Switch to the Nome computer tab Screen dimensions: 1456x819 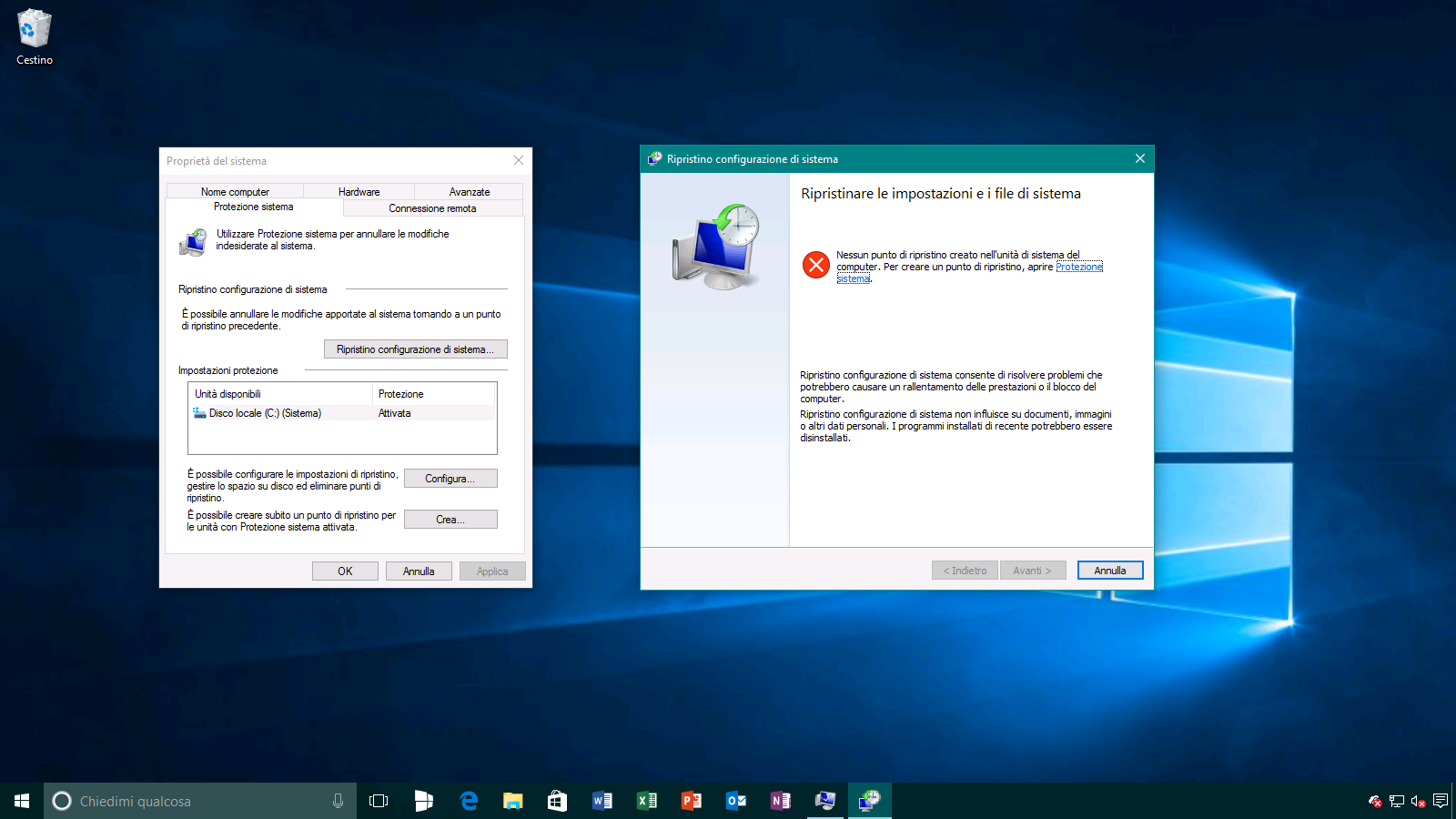pyautogui.click(x=235, y=192)
